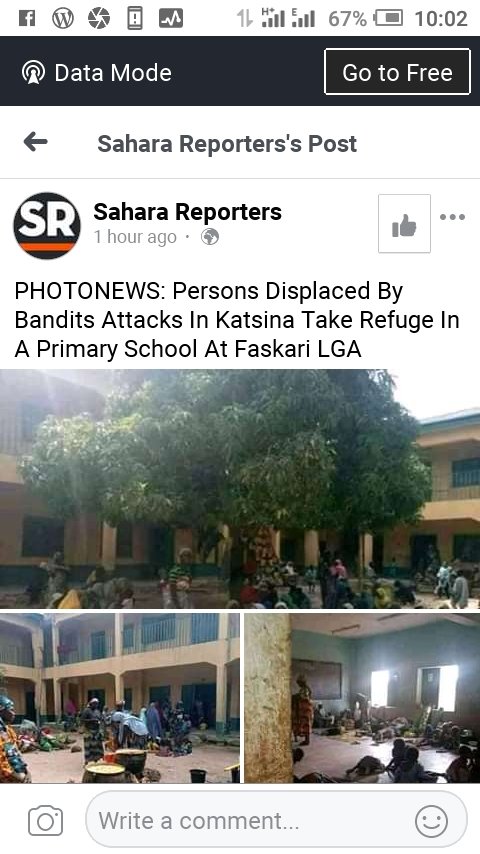Open the bottom-left cooking pots photo

120,698
